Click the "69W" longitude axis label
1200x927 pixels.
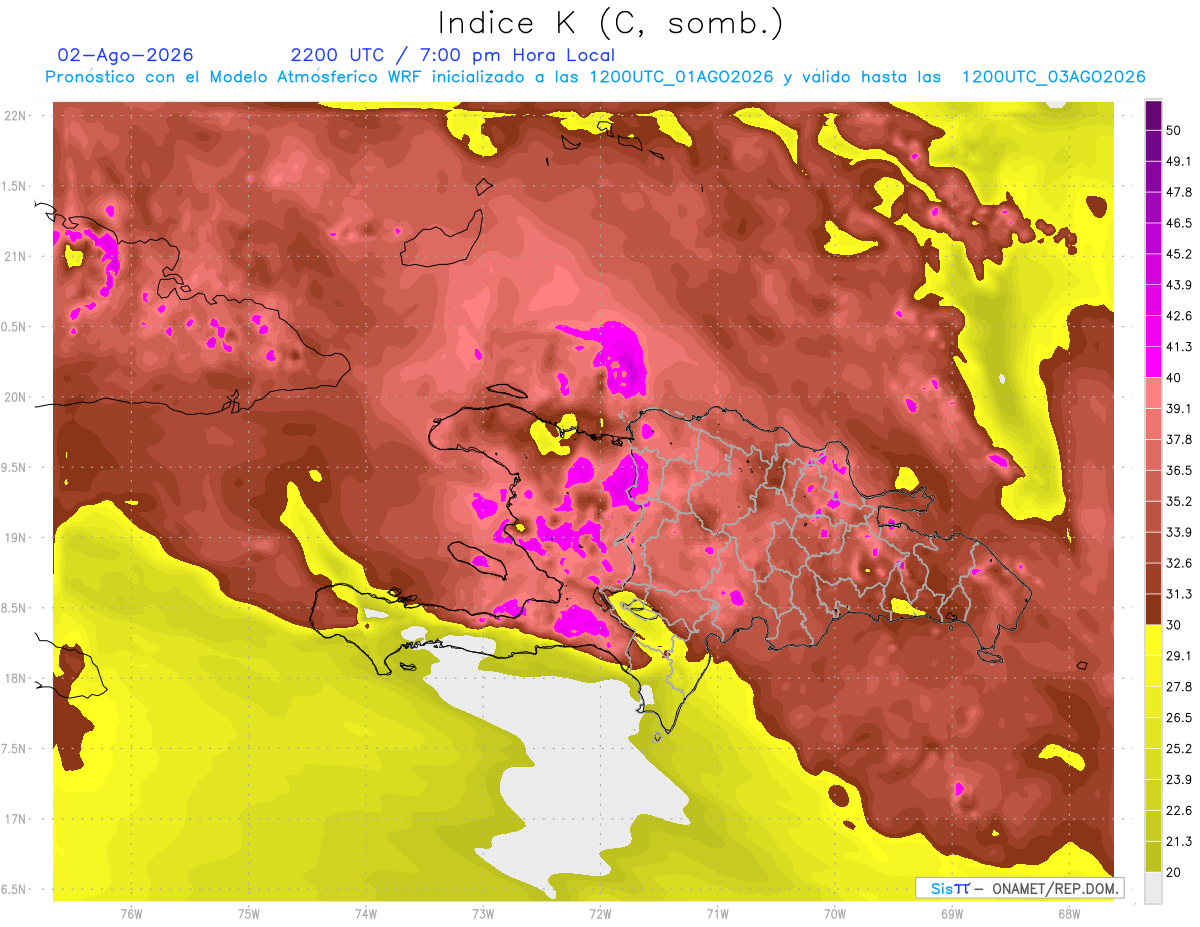tap(952, 914)
